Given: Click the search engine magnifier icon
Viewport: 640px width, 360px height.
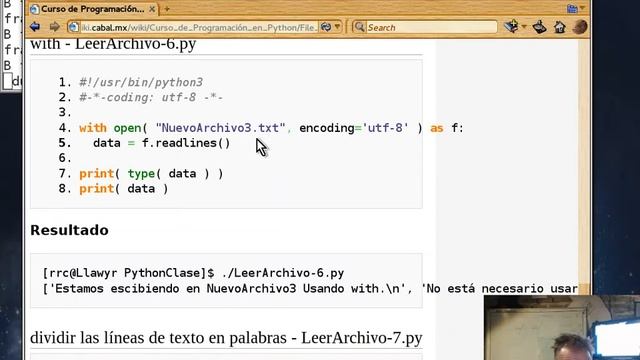Looking at the screenshot, I should point(360,27).
